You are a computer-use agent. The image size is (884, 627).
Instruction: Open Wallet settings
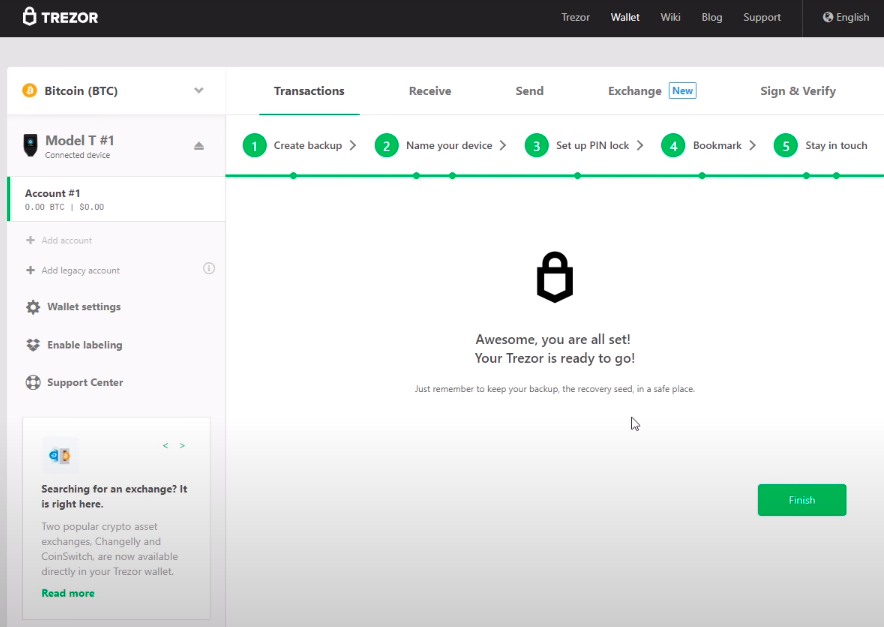[x=84, y=307]
